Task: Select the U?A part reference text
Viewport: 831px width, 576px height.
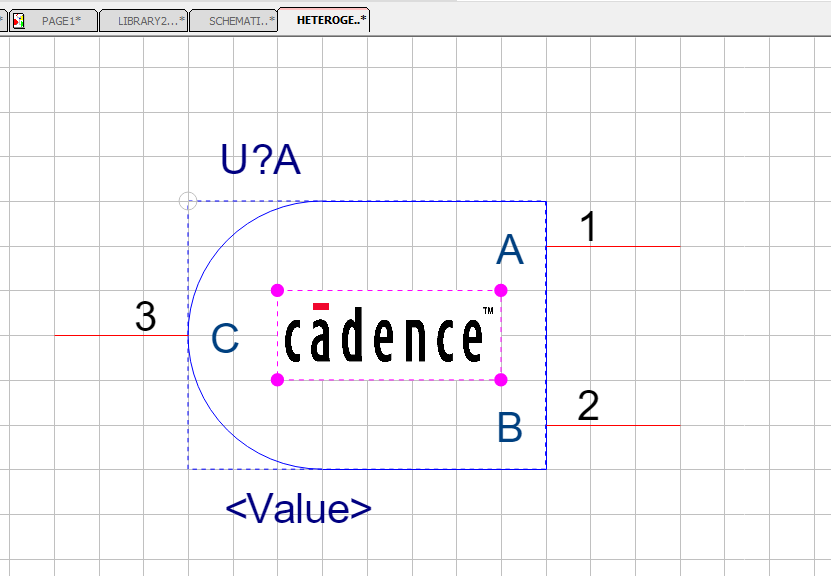Action: click(260, 159)
